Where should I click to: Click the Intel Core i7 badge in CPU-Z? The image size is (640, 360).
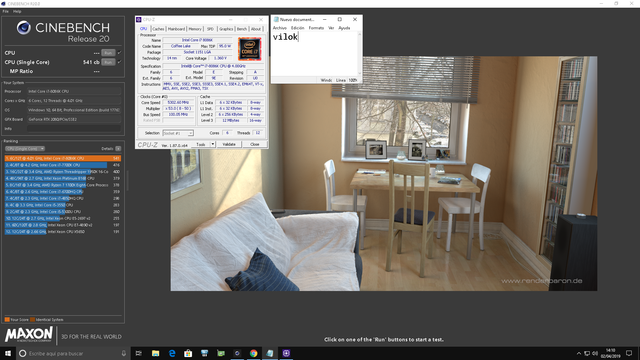(249, 49)
